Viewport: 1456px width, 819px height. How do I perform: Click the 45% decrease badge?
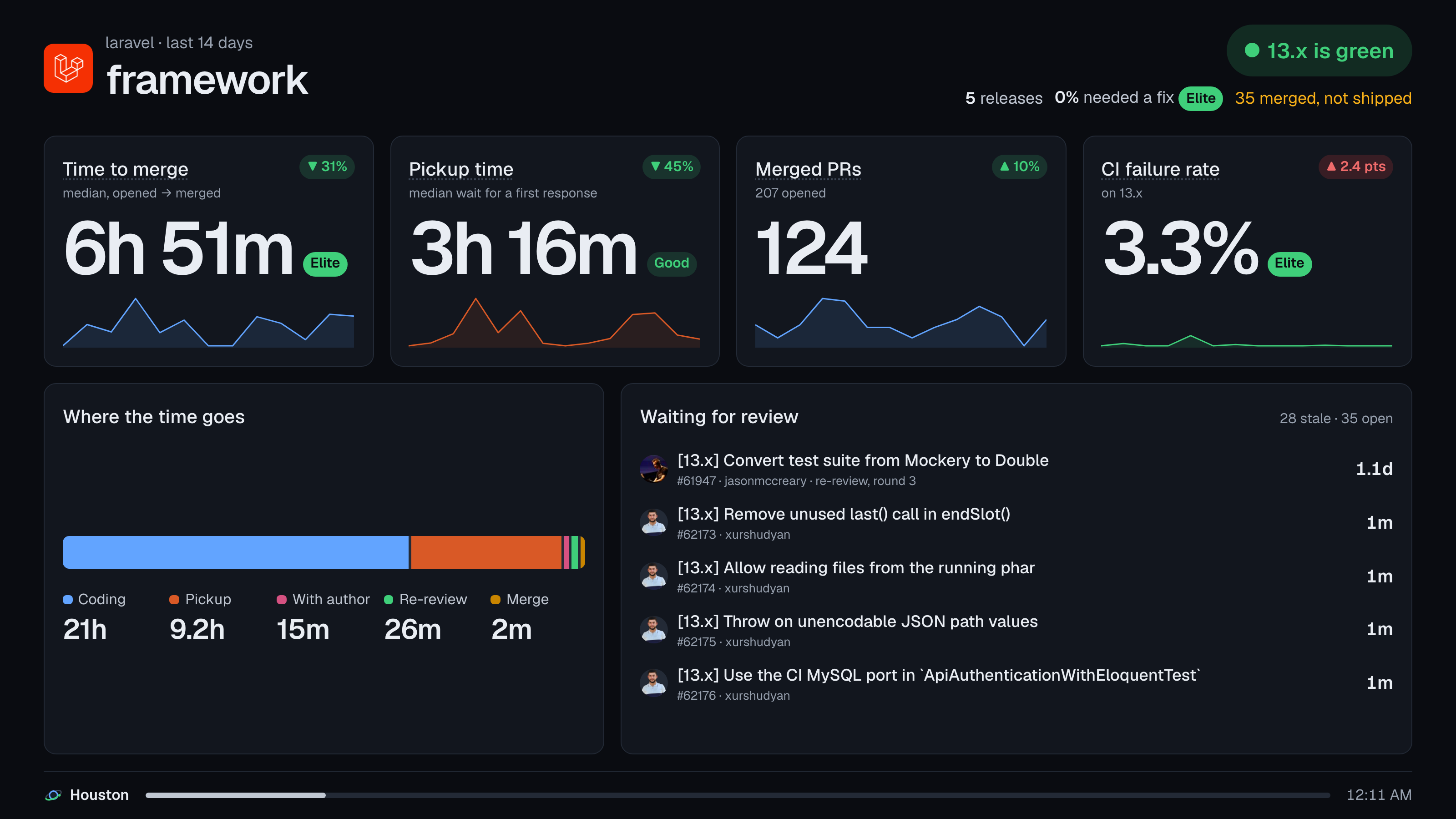(x=672, y=167)
